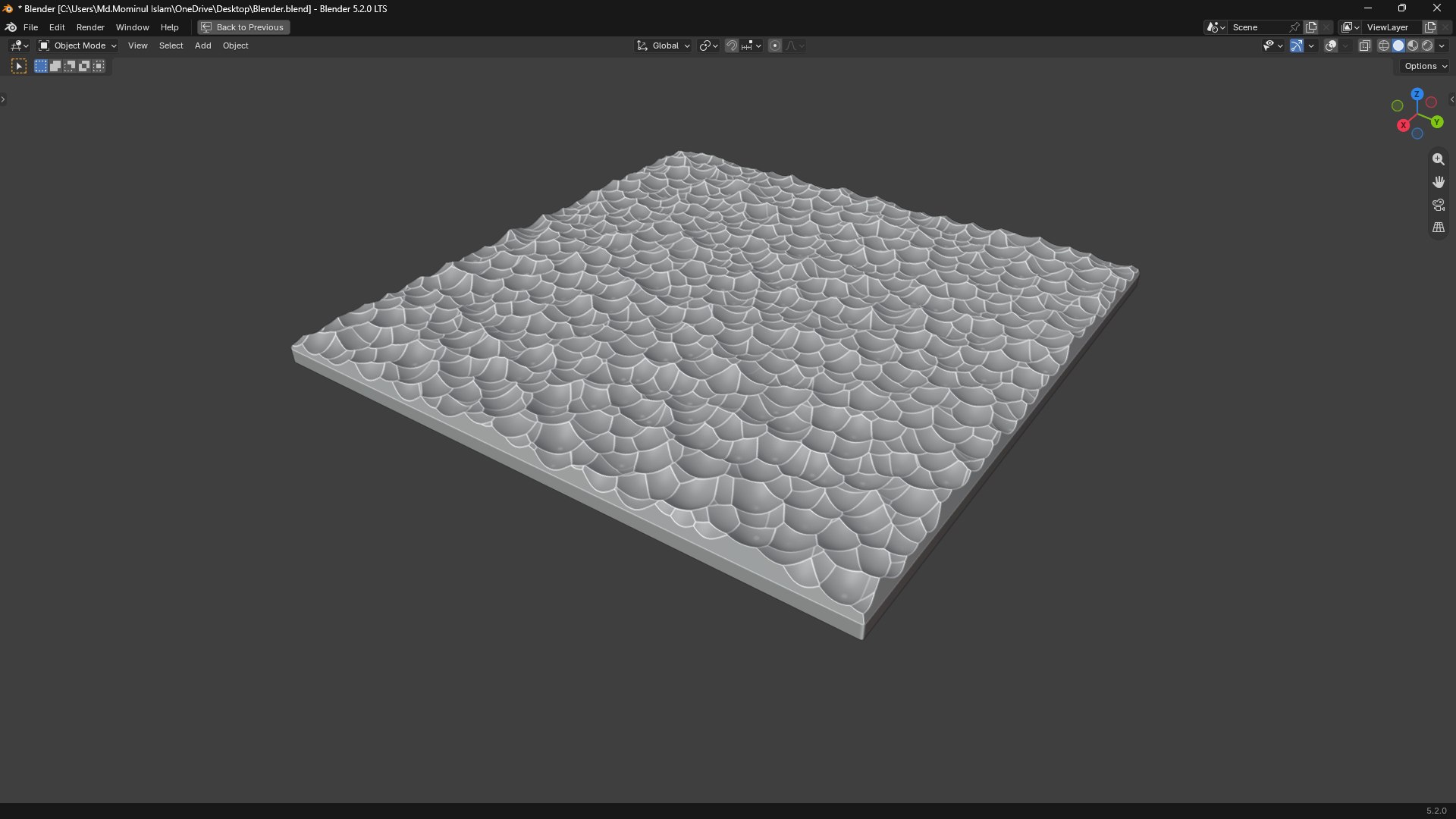1456x819 pixels.
Task: Toggle proportional editing
Action: pyautogui.click(x=775, y=46)
